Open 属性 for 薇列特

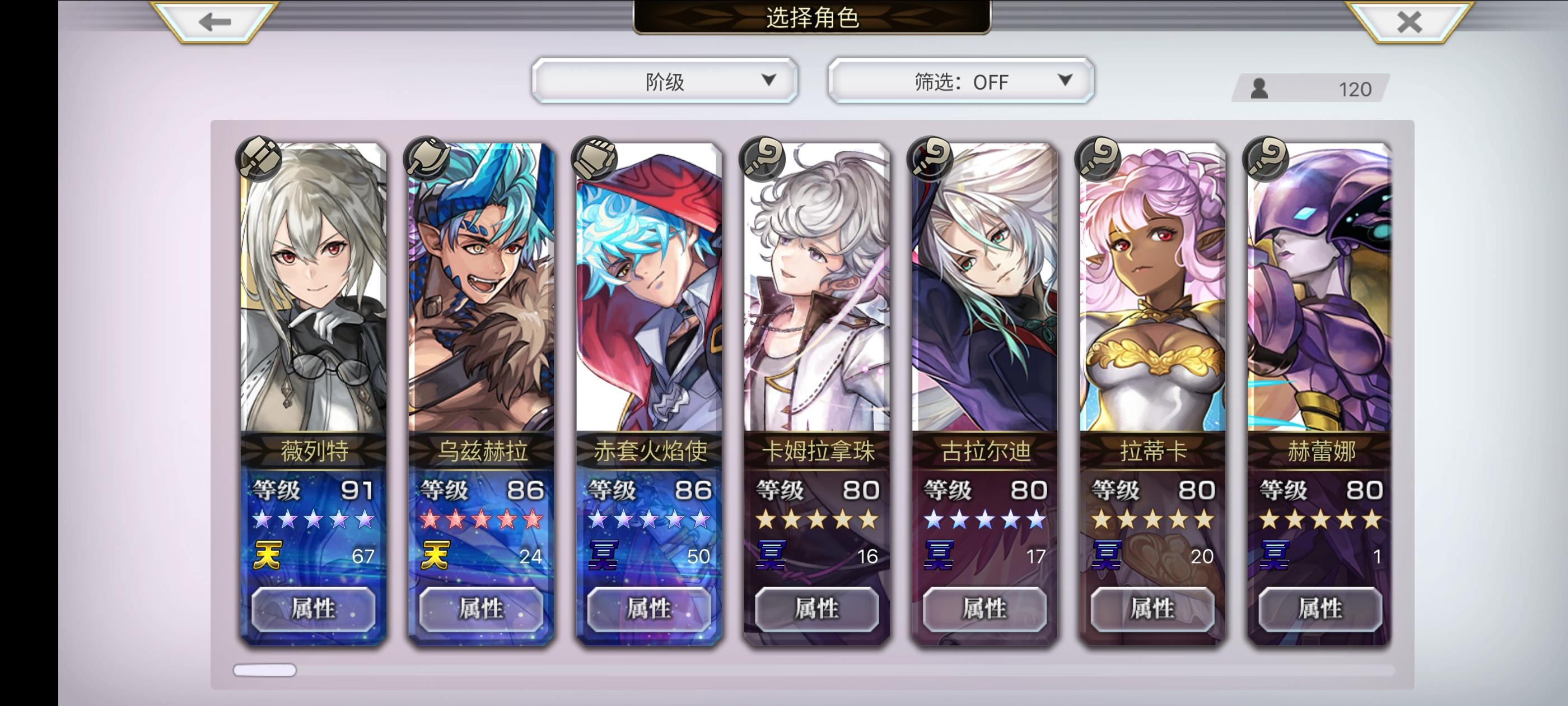click(313, 609)
